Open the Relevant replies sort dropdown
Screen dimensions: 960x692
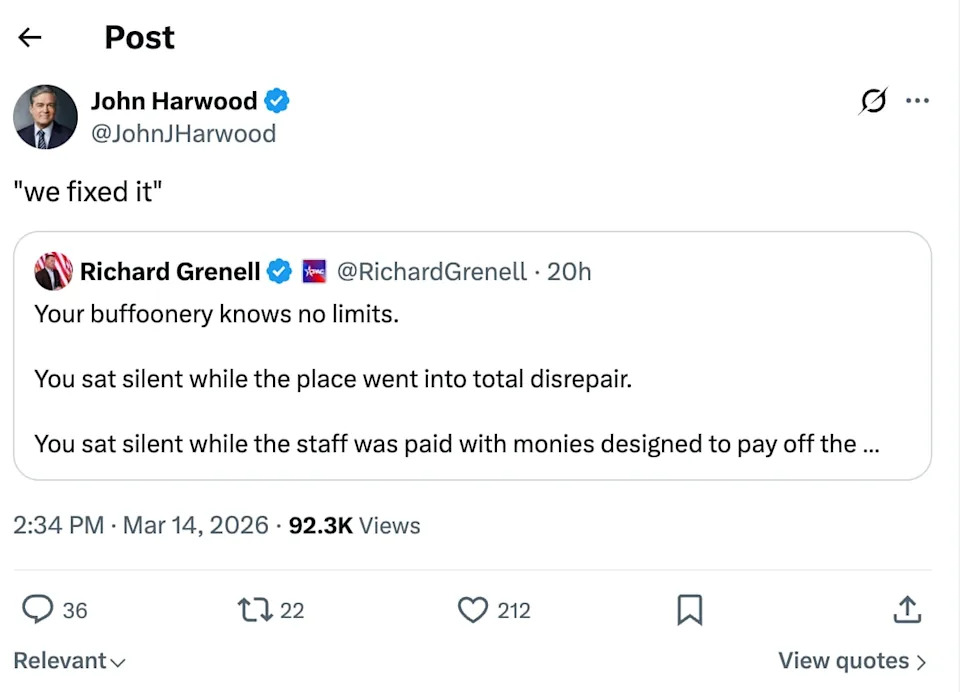[68, 660]
